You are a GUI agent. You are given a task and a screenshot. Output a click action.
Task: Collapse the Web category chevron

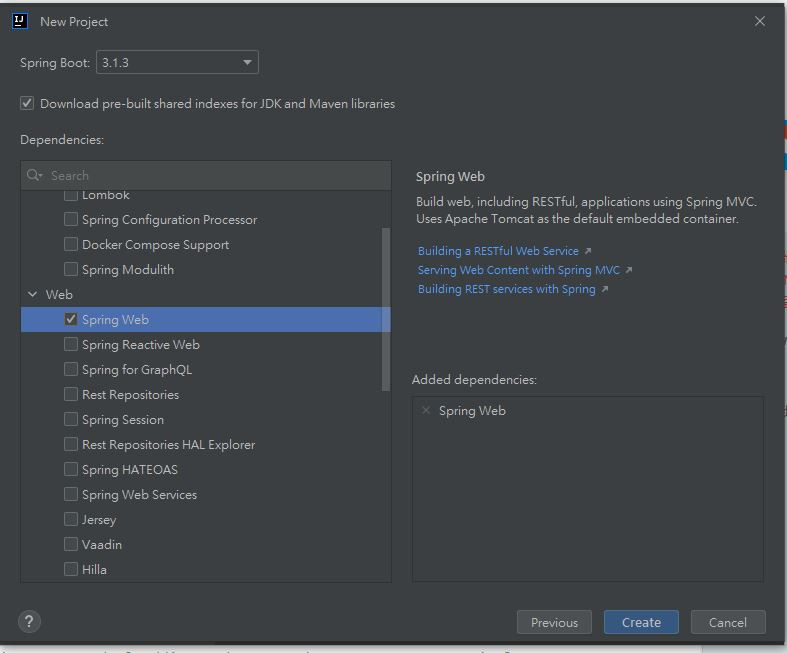coord(33,294)
